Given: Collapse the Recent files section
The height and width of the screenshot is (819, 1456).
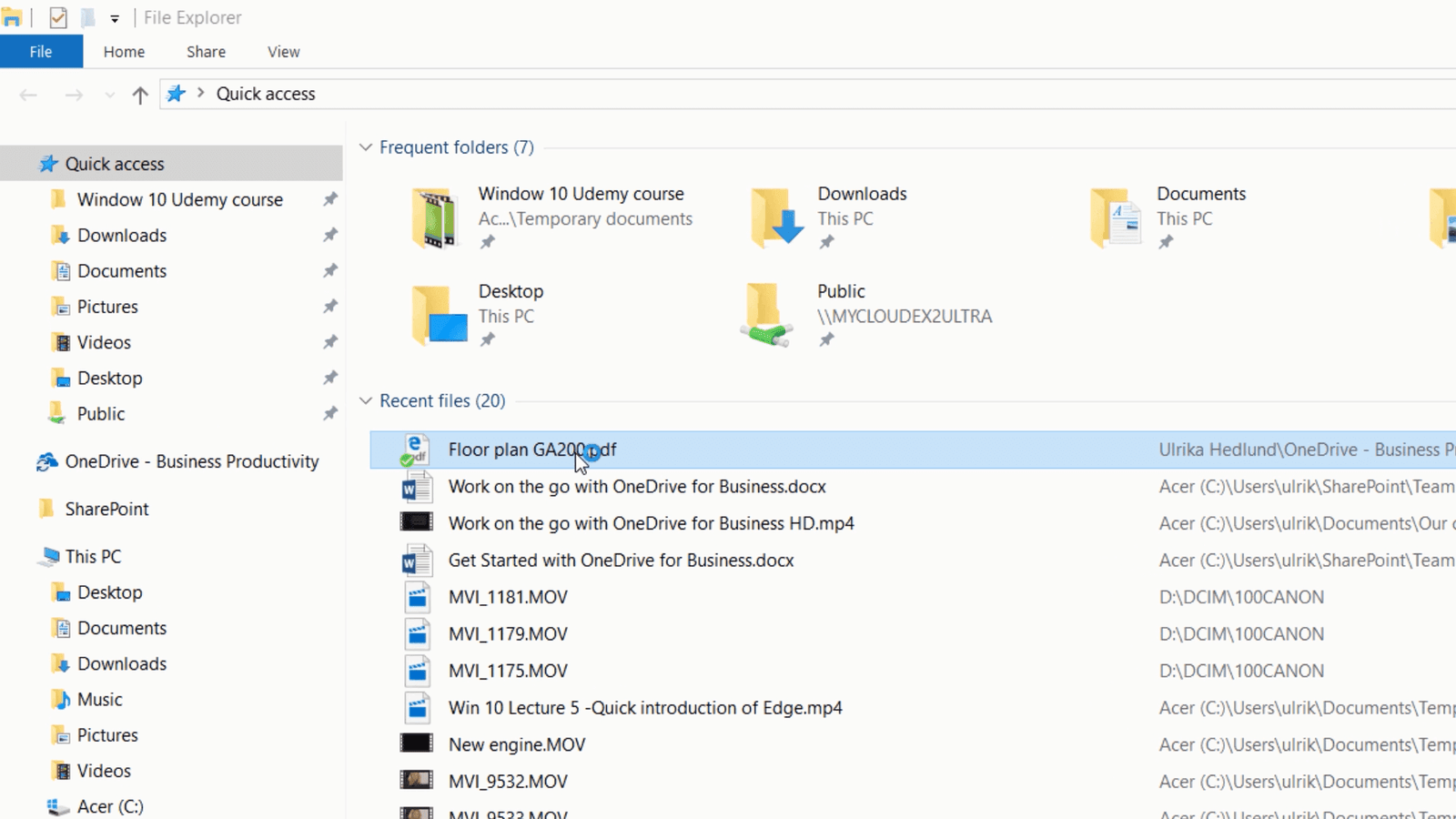Looking at the screenshot, I should (x=366, y=401).
